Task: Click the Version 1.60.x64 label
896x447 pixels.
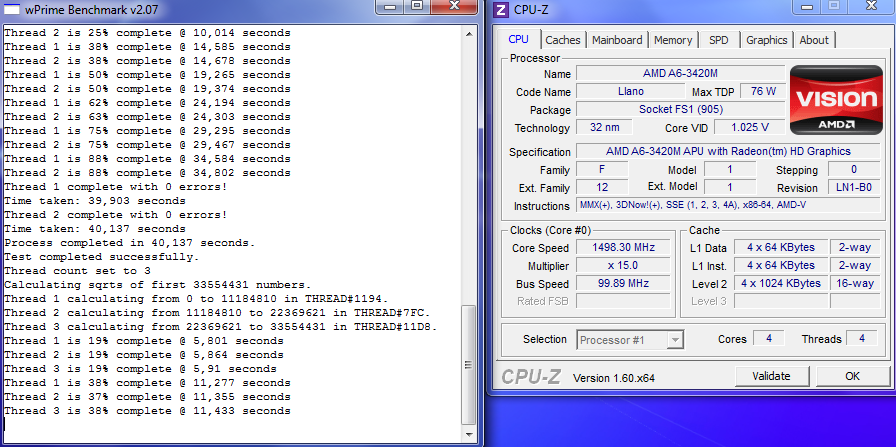Action: tap(614, 378)
